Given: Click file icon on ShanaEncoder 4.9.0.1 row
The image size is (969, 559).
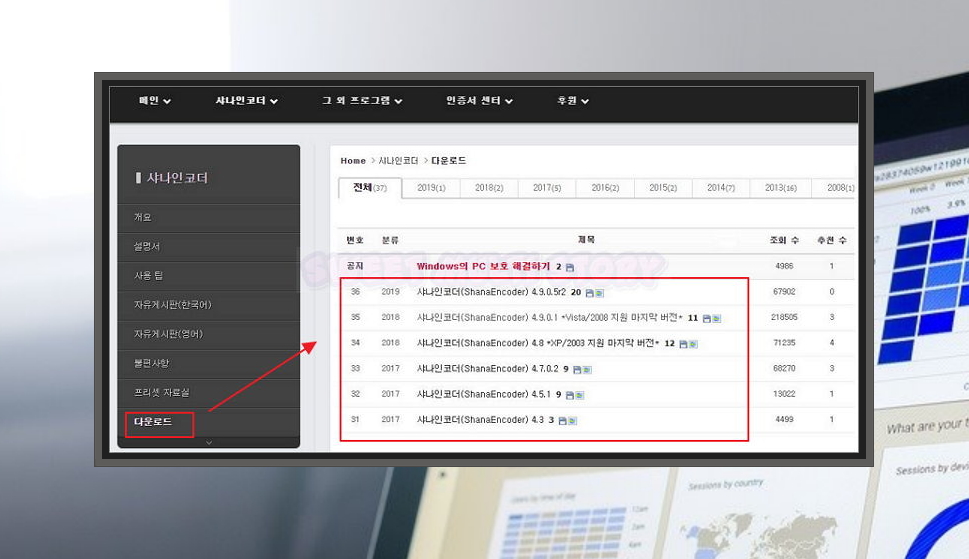Looking at the screenshot, I should pos(707,319).
